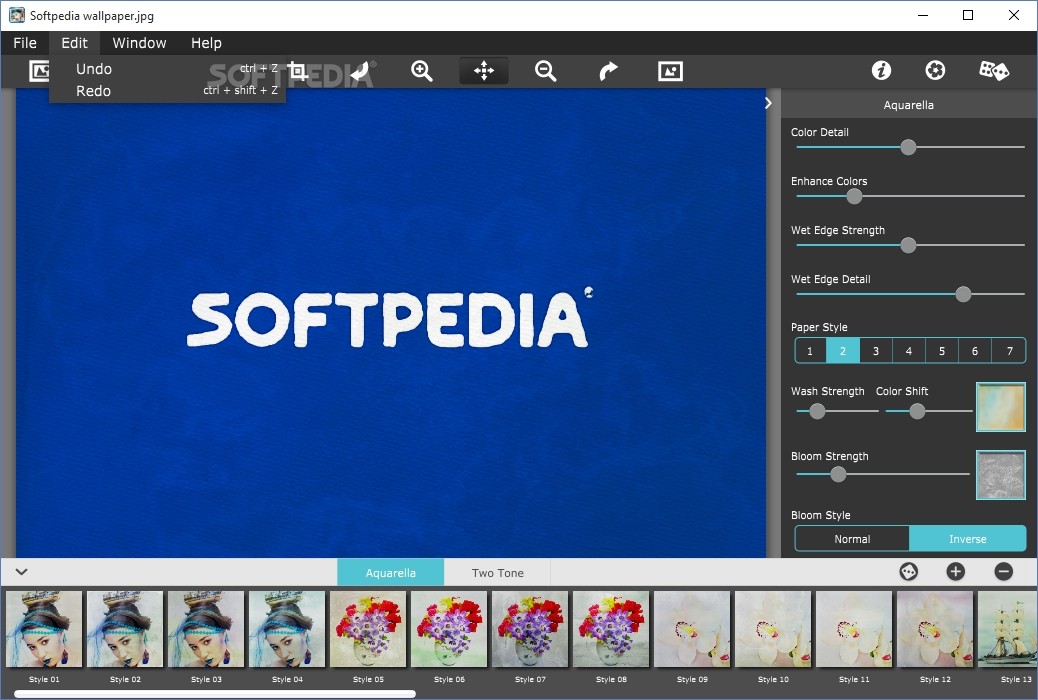Click the Bloom Strength slider handle
Viewport: 1038px width, 700px height.
pyautogui.click(x=838, y=474)
